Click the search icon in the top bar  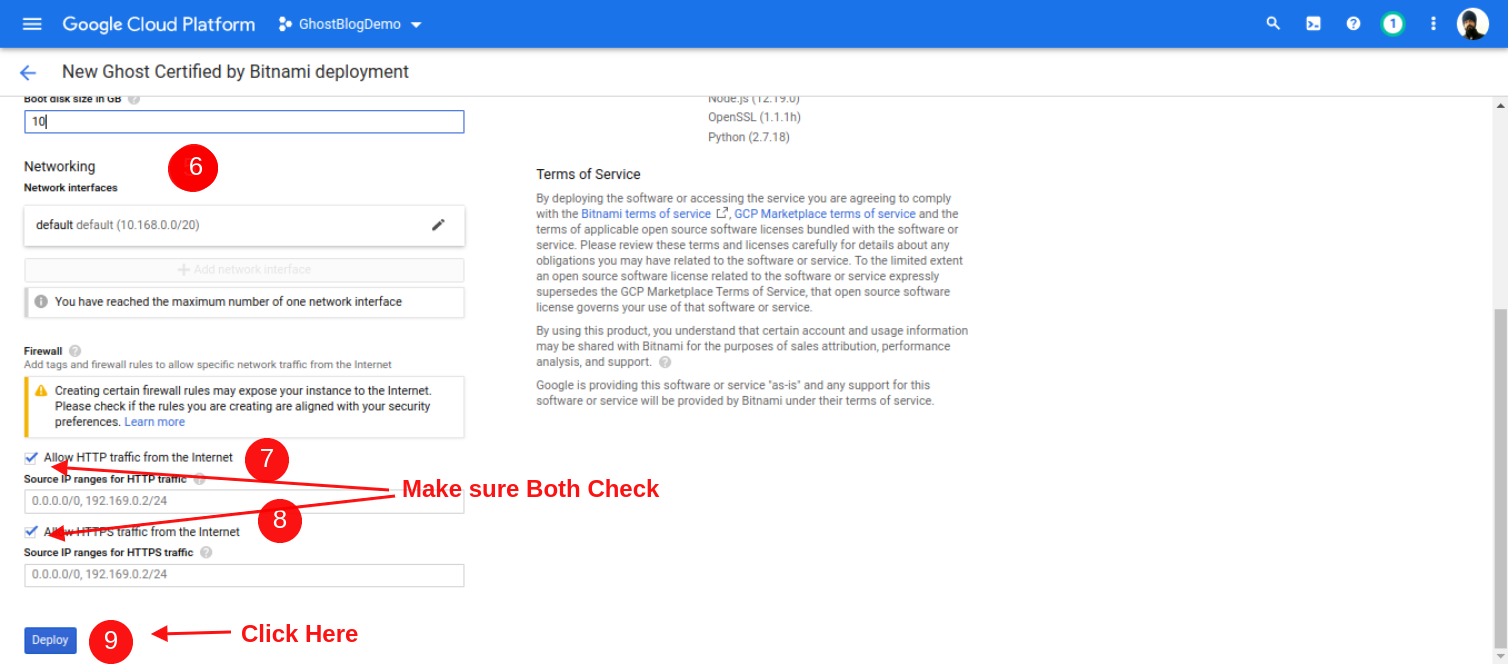point(1273,23)
